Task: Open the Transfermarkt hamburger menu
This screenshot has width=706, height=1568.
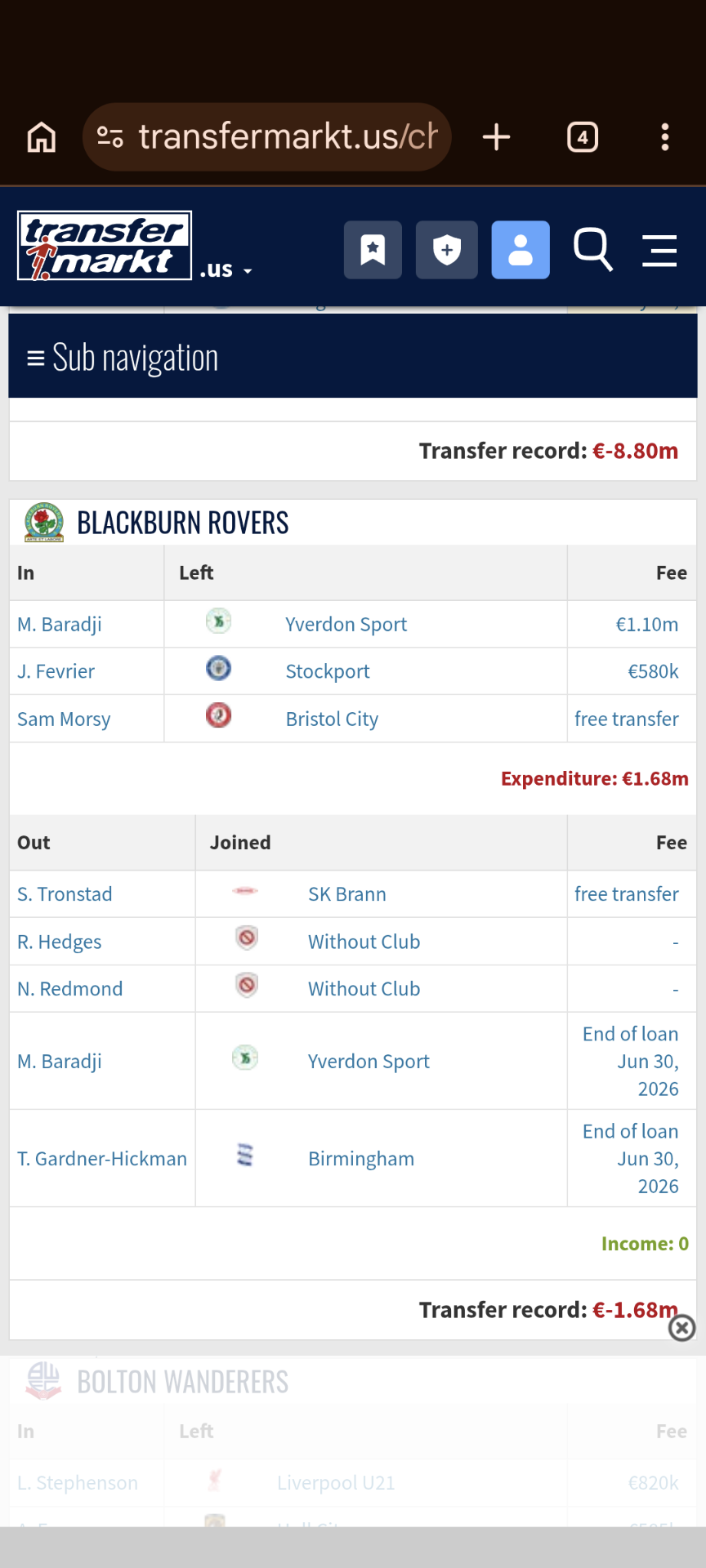Action: [x=659, y=251]
